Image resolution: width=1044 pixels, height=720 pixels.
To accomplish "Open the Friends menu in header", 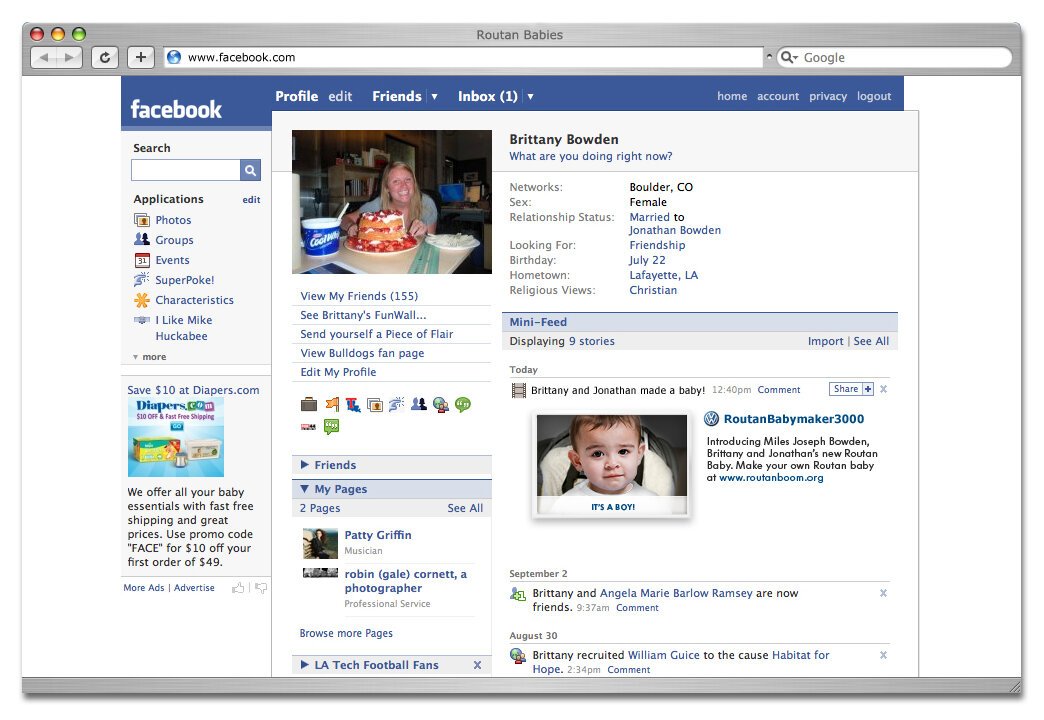I will pos(397,97).
